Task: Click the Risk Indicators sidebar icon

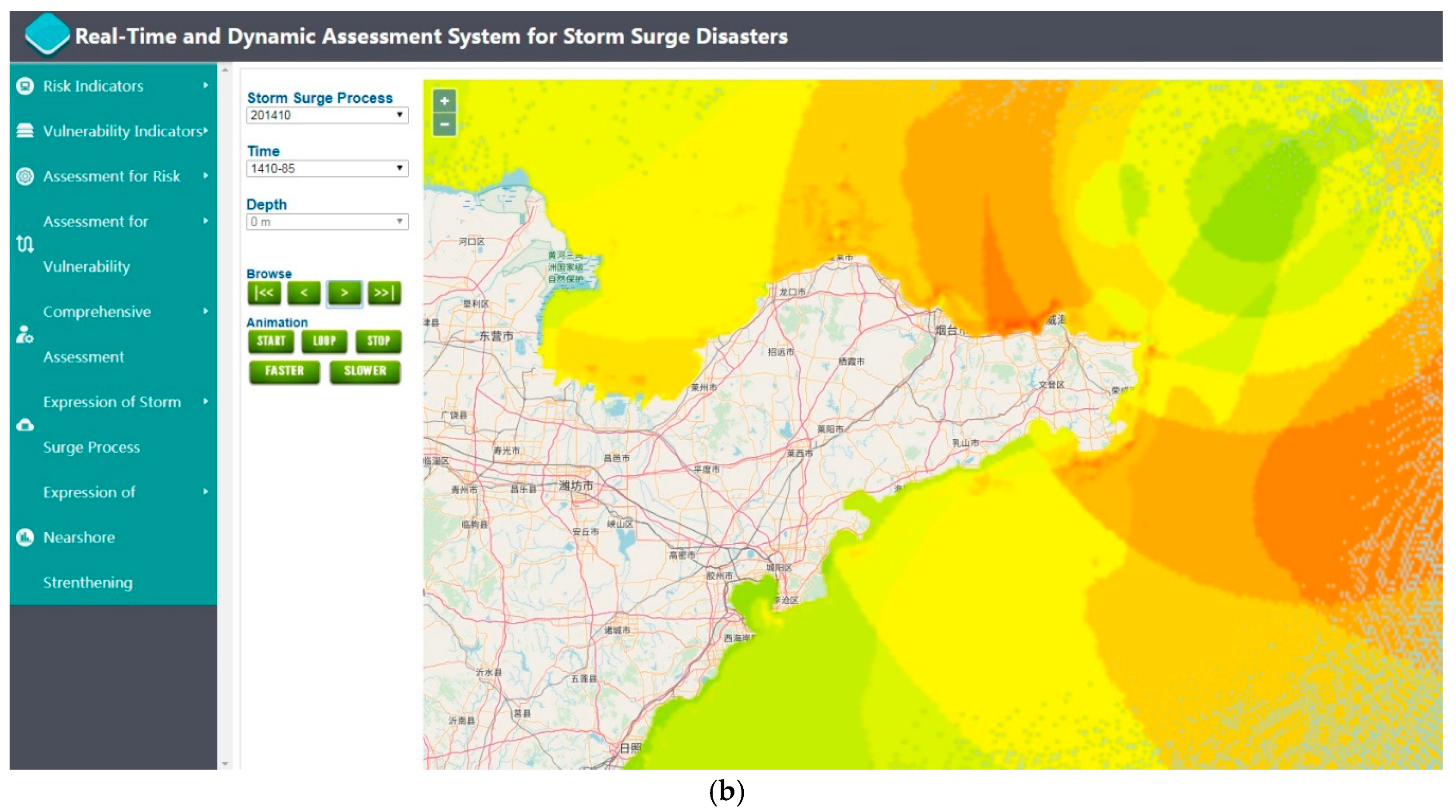Action: click(25, 86)
